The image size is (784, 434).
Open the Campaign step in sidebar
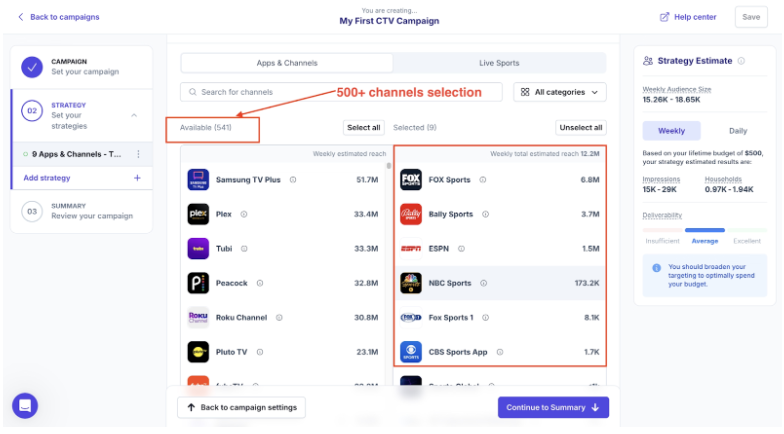pos(82,67)
